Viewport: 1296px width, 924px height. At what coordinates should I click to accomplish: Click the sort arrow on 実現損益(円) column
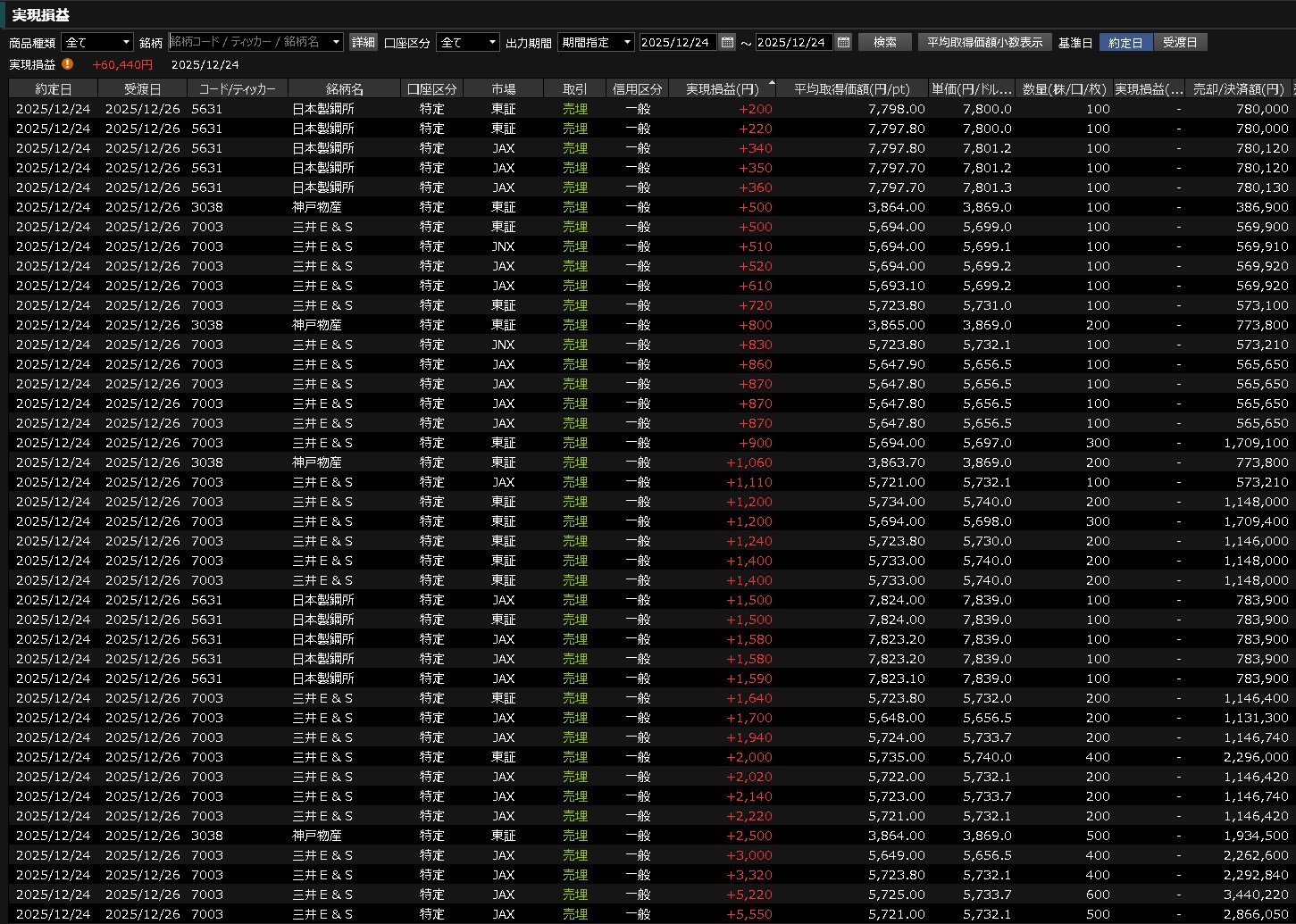click(771, 83)
